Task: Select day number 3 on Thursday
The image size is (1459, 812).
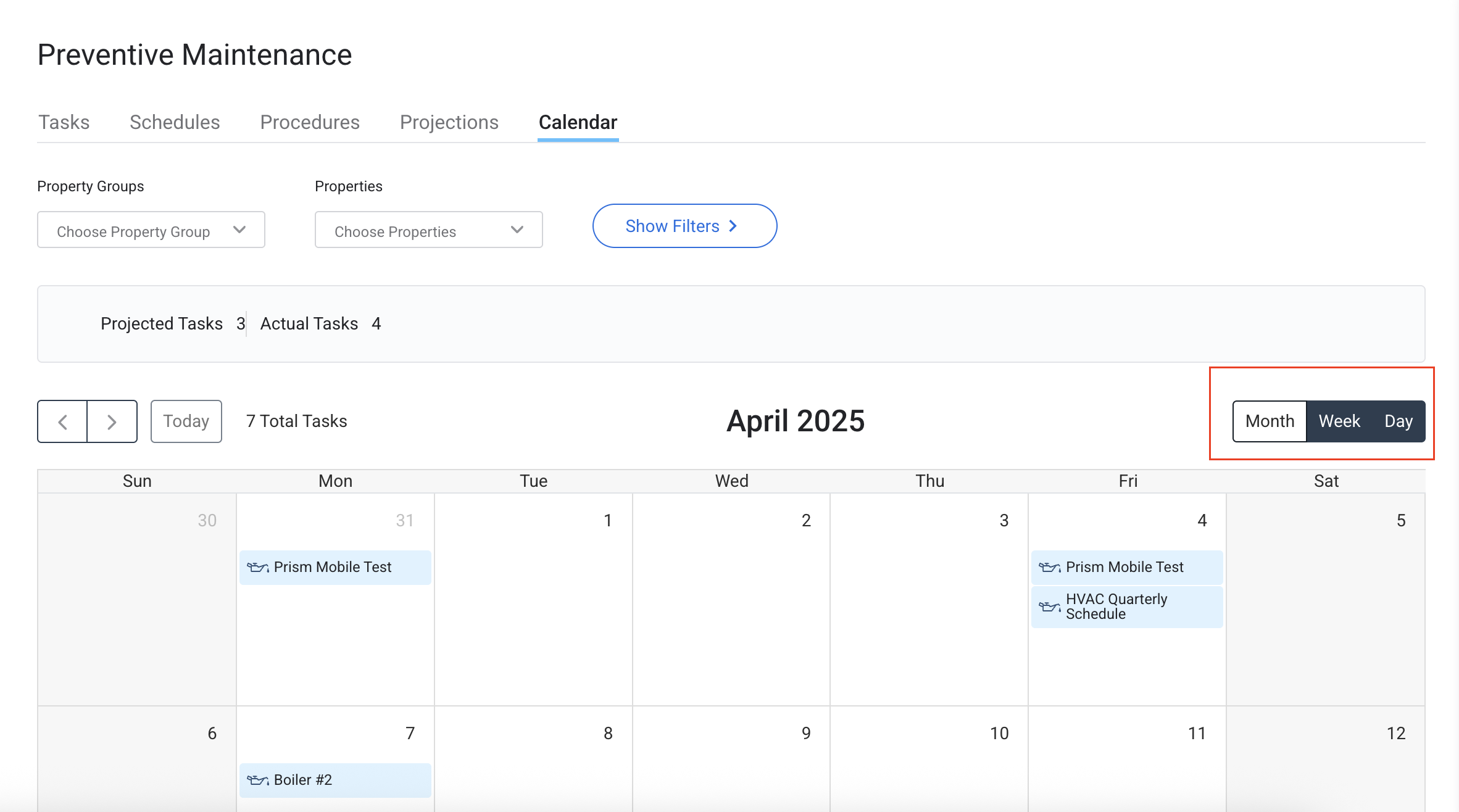Action: click(x=1004, y=521)
